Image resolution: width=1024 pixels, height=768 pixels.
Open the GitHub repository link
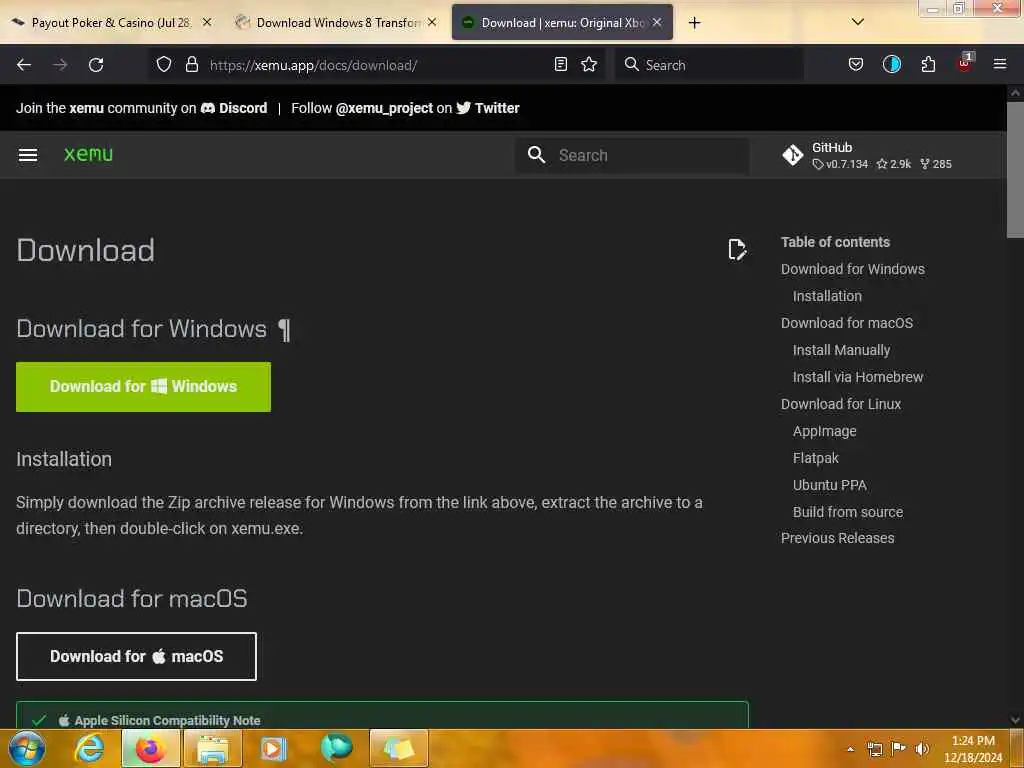[867, 155]
